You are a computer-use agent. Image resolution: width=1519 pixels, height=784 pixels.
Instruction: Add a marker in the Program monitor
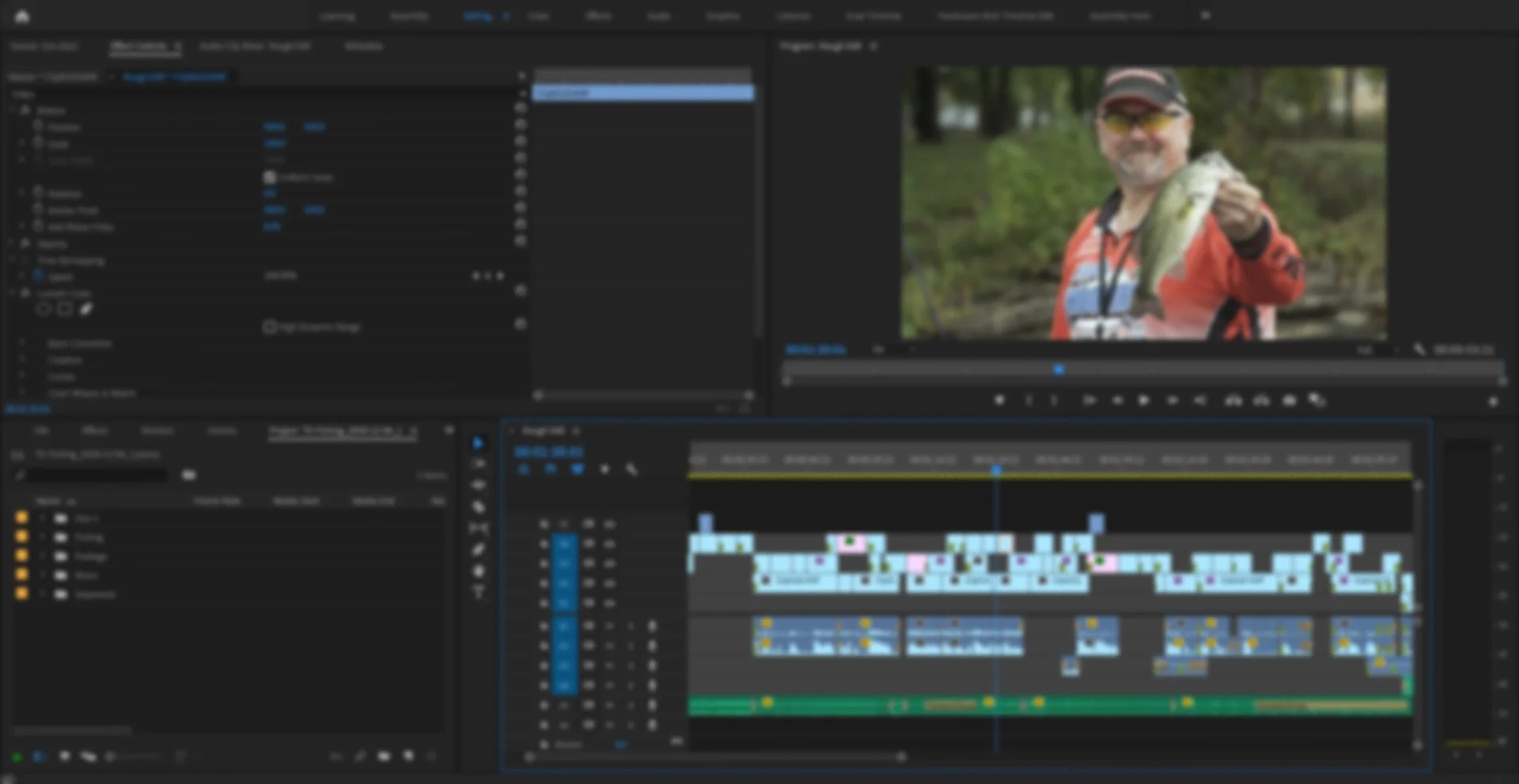(999, 400)
